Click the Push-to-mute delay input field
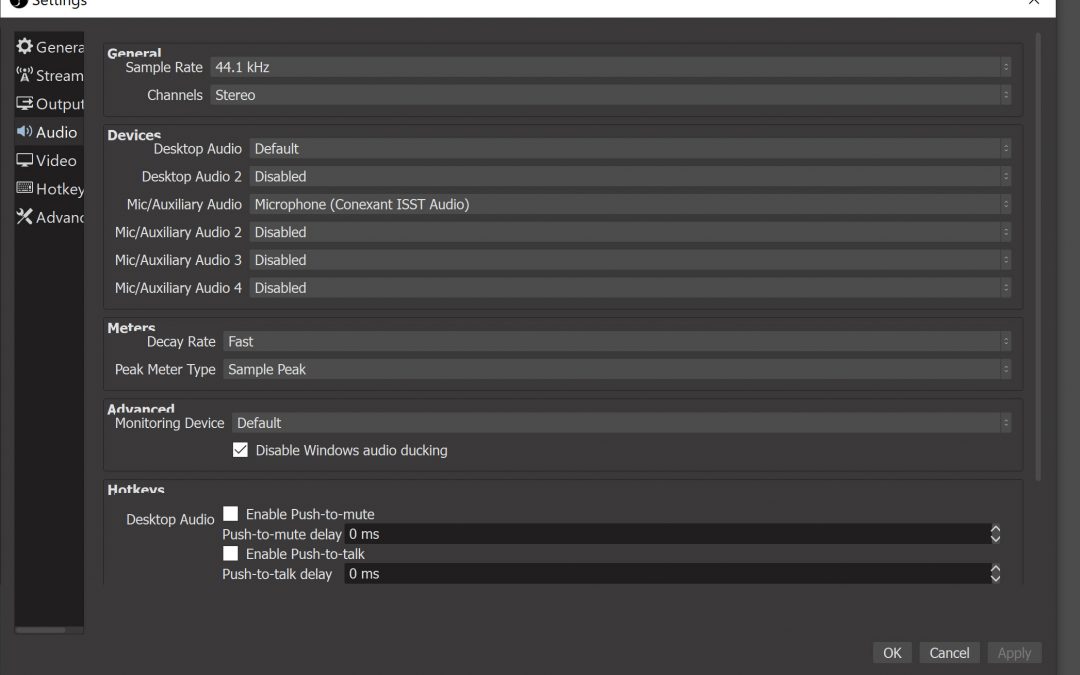Image resolution: width=1080 pixels, height=675 pixels. click(x=665, y=534)
